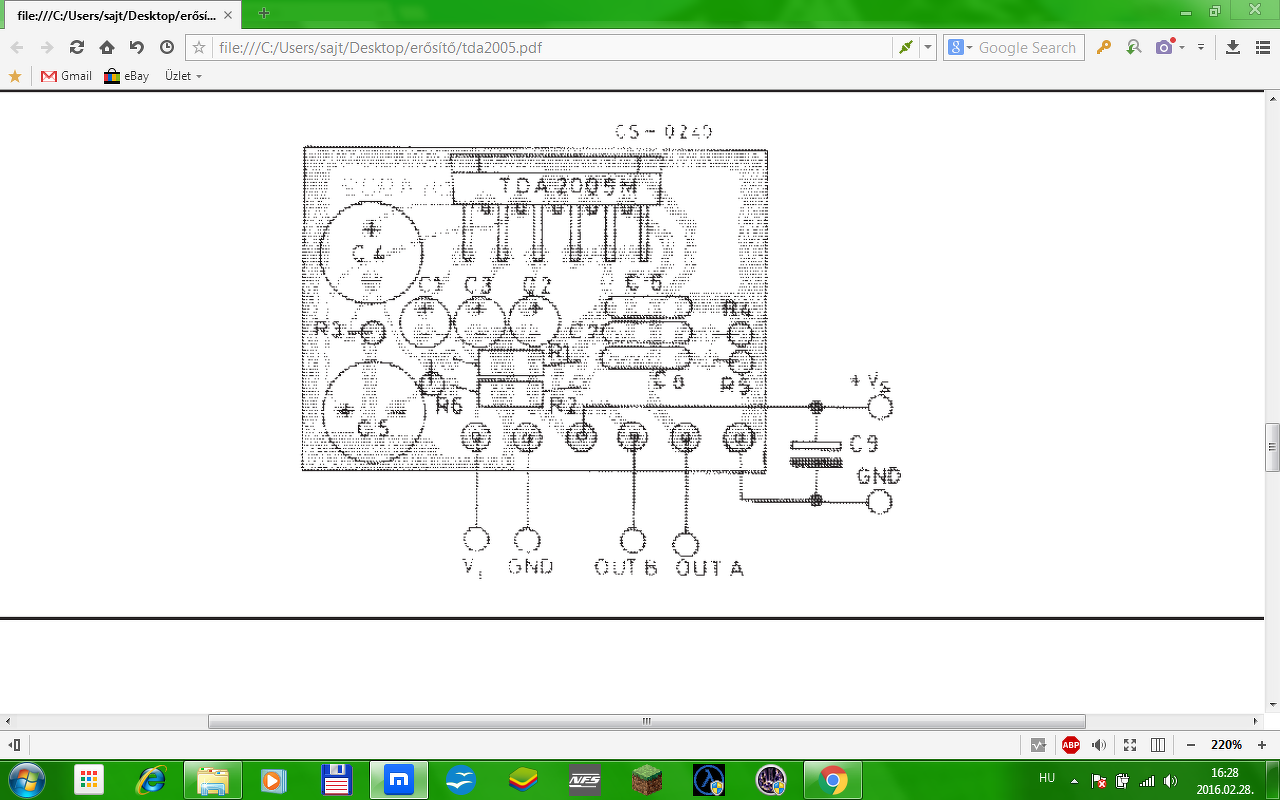Expand the Üzlet bookmarks folder
Viewport: 1280px width, 800px height.
[183, 76]
